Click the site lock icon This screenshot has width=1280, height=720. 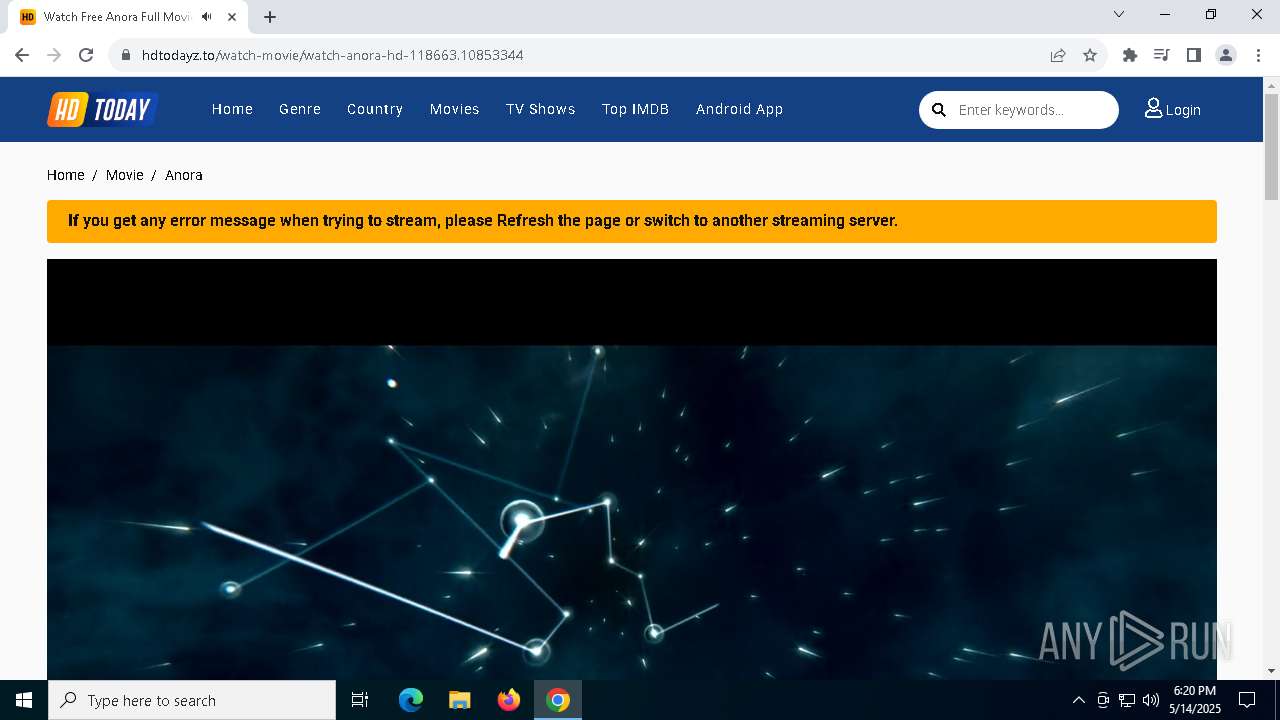click(x=126, y=55)
